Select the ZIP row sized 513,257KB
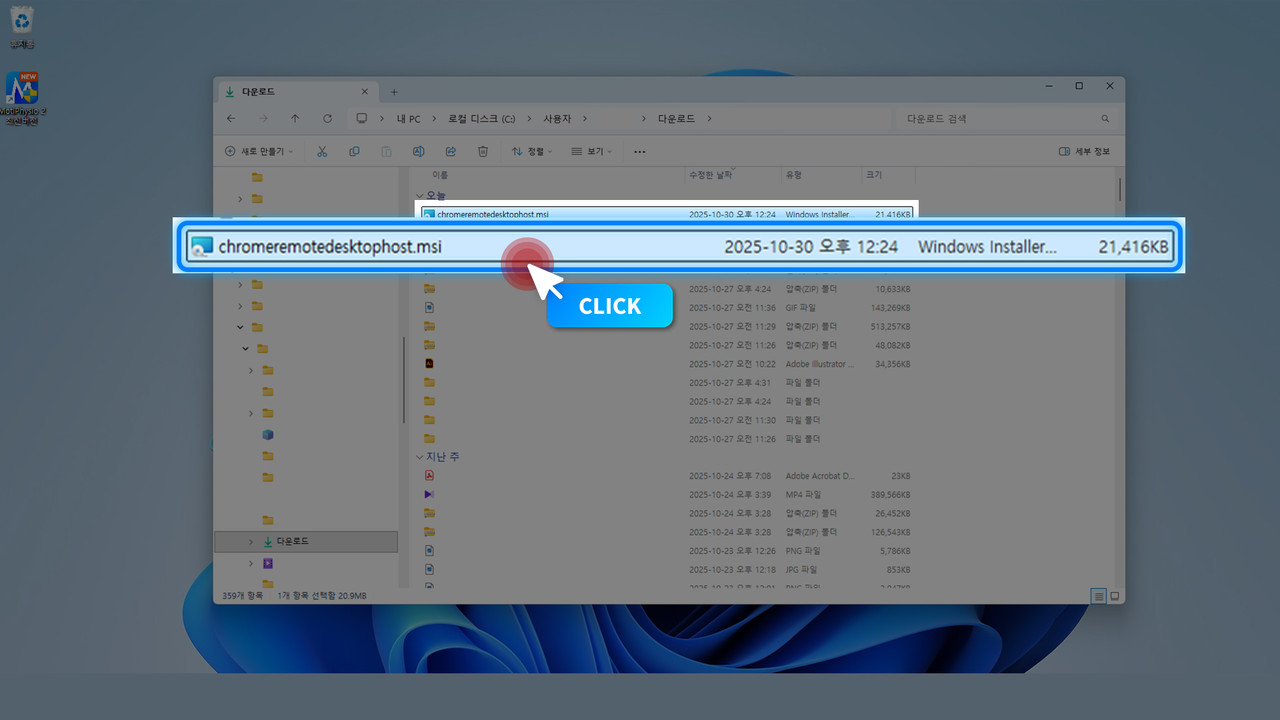1280x720 pixels. (x=666, y=327)
